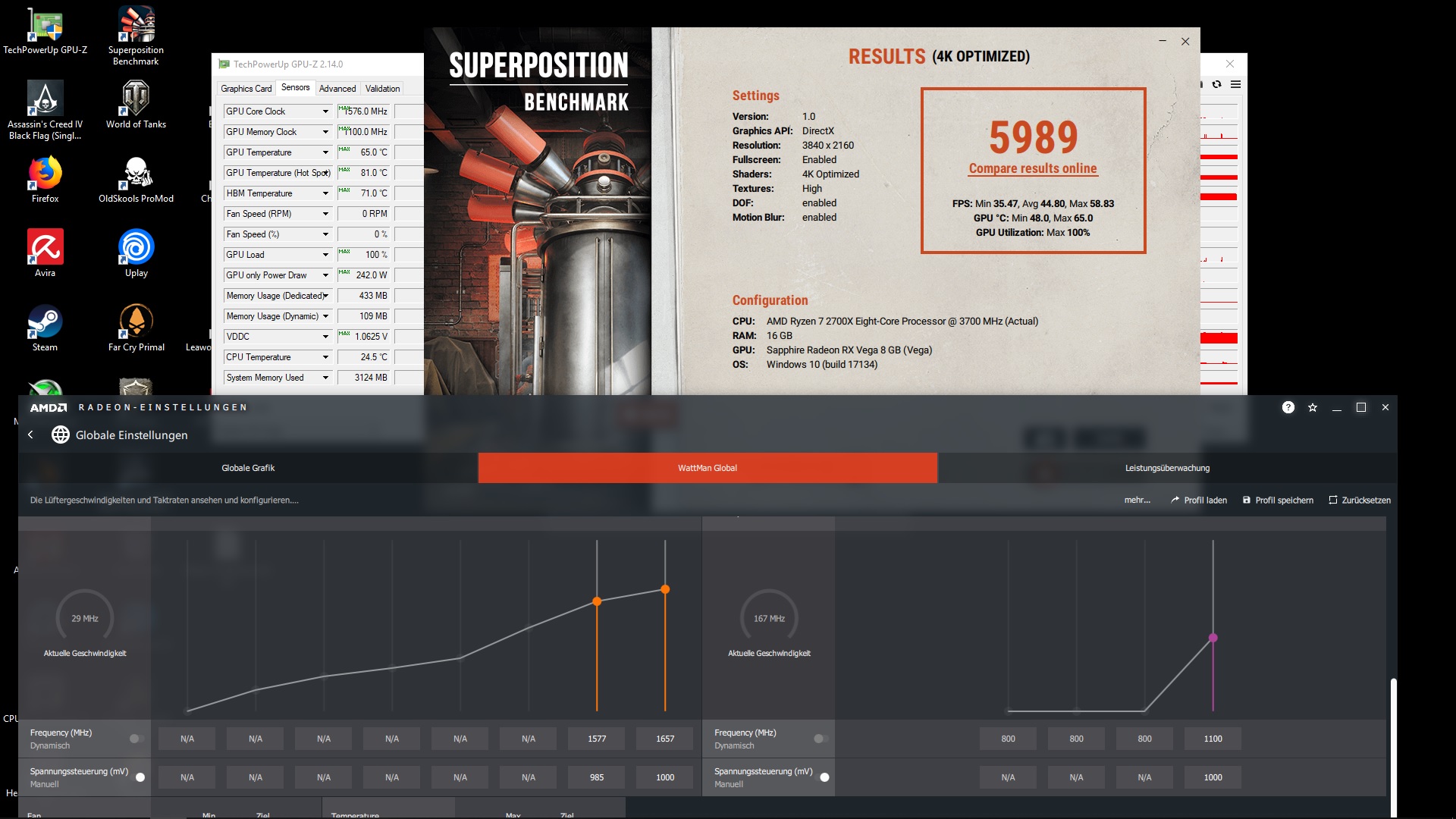Expand GPU Temperature sensor dropdown
The image size is (1456, 819).
(x=325, y=152)
